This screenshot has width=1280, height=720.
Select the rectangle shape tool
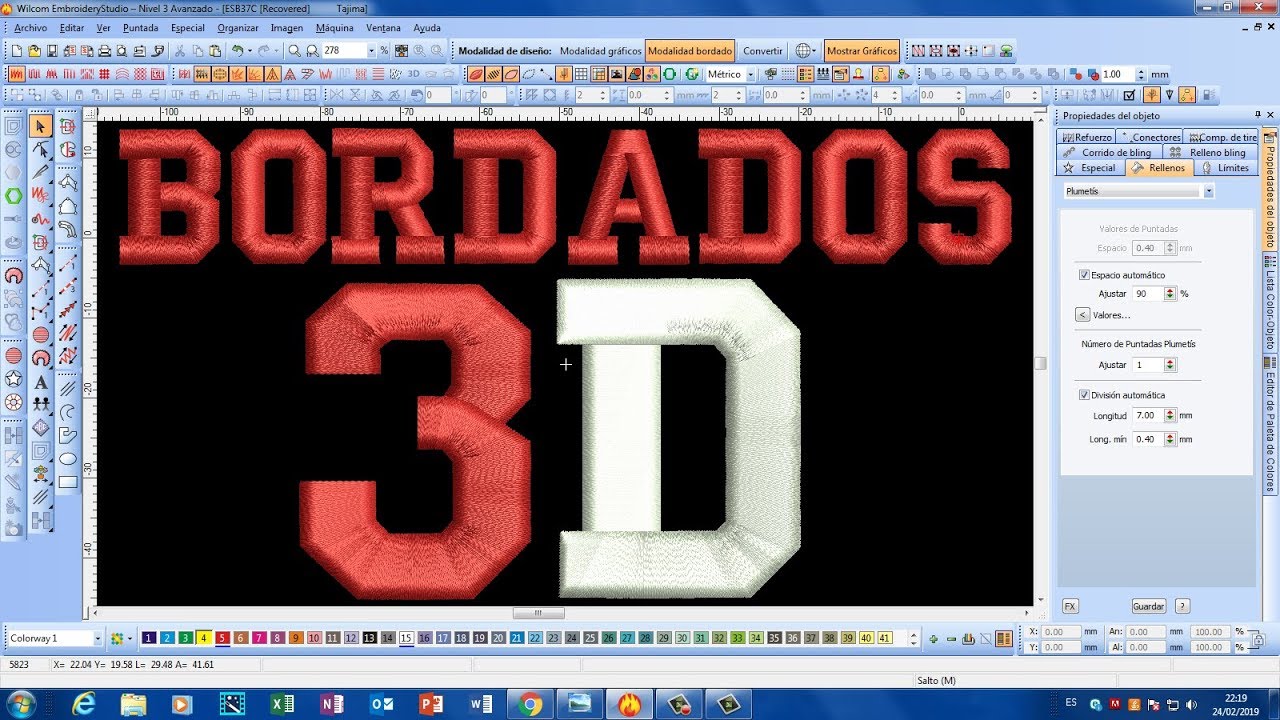67,482
